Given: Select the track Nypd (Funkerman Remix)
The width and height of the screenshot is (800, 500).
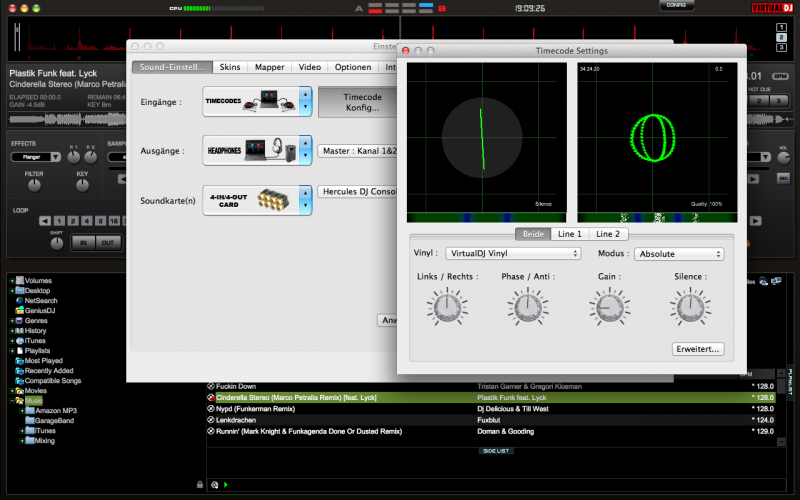Looking at the screenshot, I should click(x=491, y=409).
